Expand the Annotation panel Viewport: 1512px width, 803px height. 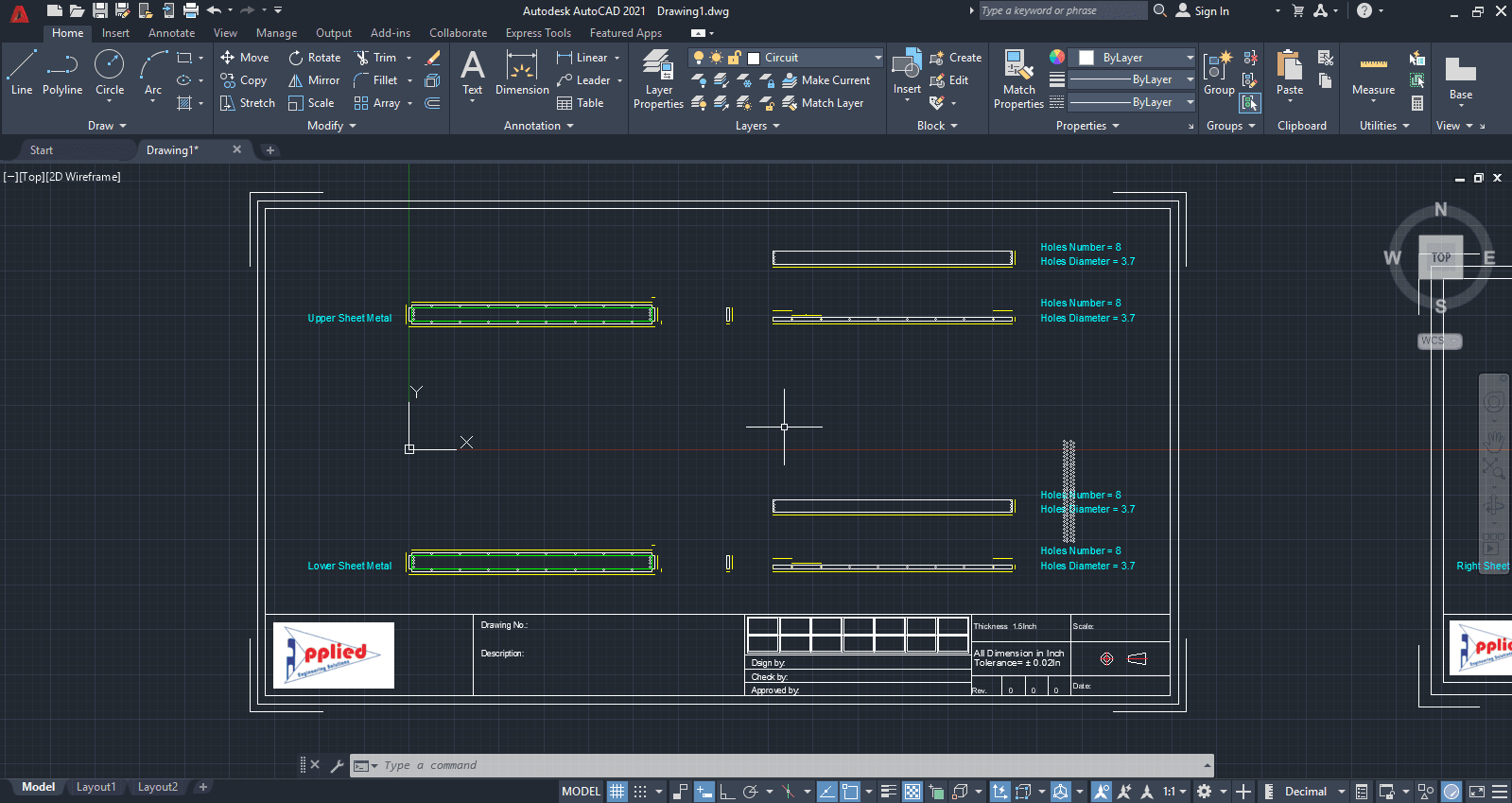[539, 126]
